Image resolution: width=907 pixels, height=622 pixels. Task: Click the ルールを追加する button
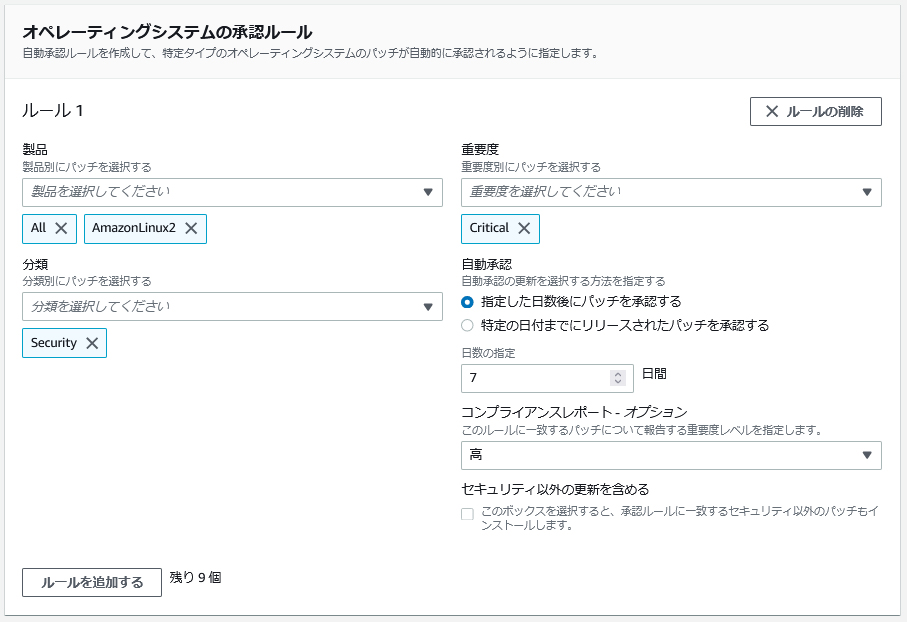click(x=92, y=582)
